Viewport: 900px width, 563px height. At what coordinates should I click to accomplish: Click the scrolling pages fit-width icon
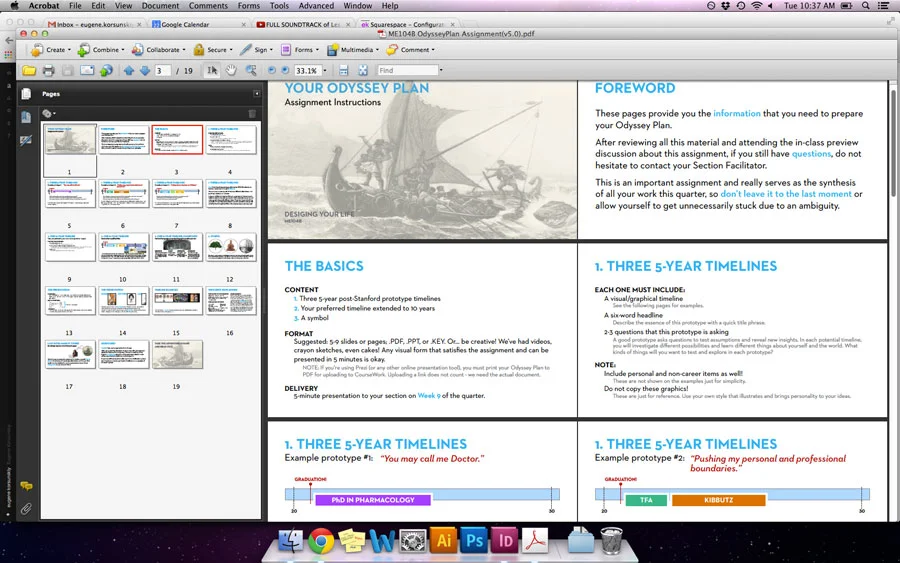coord(343,71)
